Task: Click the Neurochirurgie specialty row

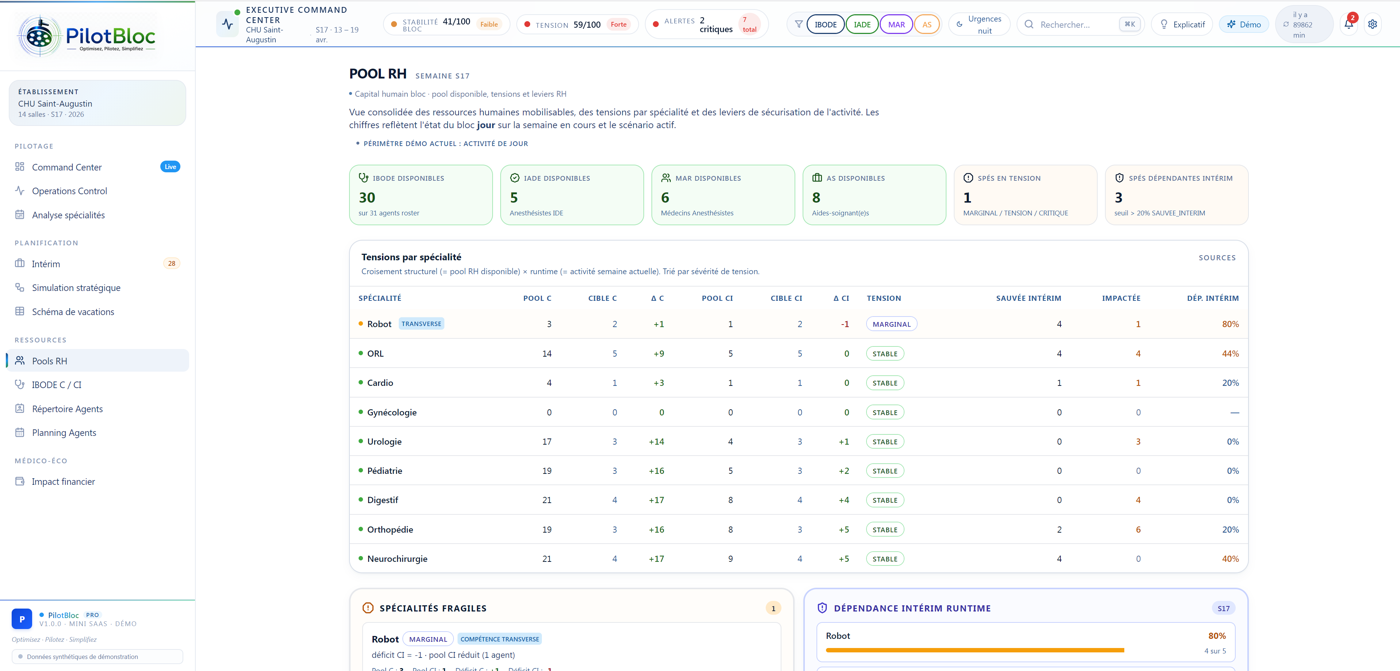Action: [798, 558]
